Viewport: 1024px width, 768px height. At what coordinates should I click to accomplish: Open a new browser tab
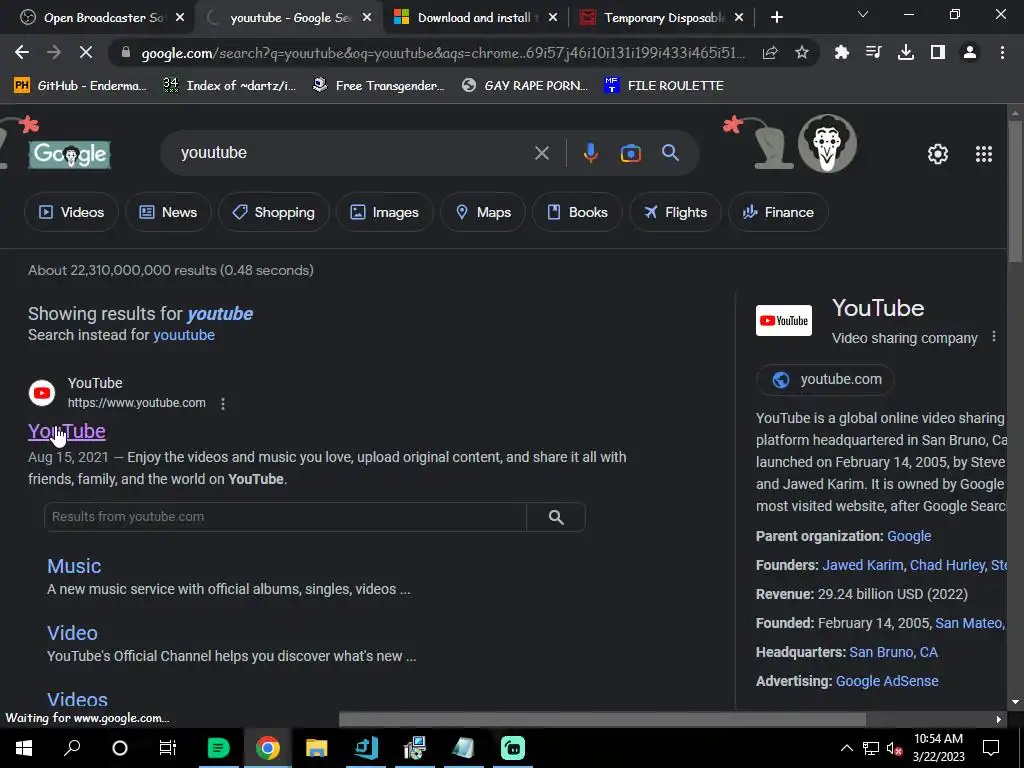[x=776, y=18]
